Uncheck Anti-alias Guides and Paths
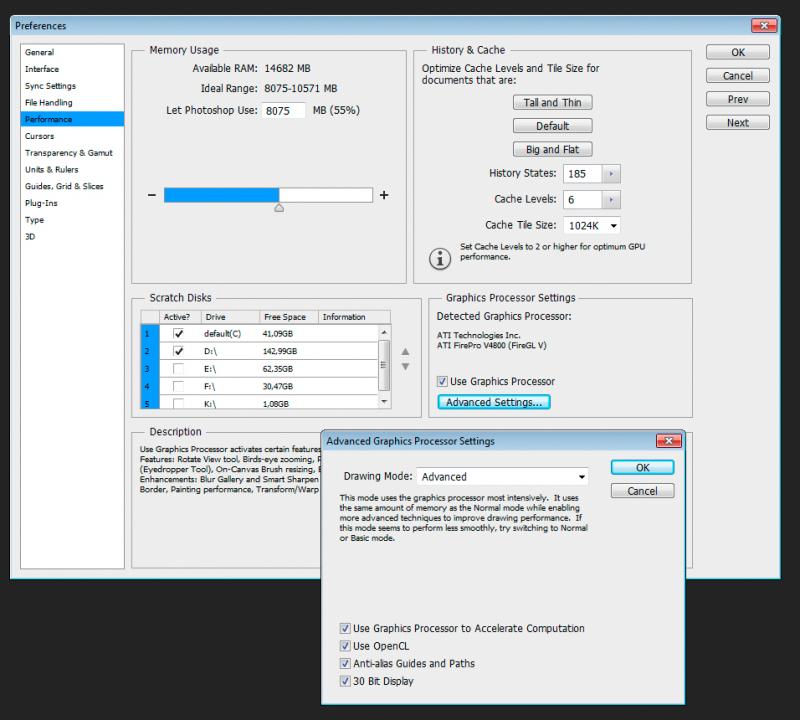This screenshot has height=720, width=800. point(345,663)
